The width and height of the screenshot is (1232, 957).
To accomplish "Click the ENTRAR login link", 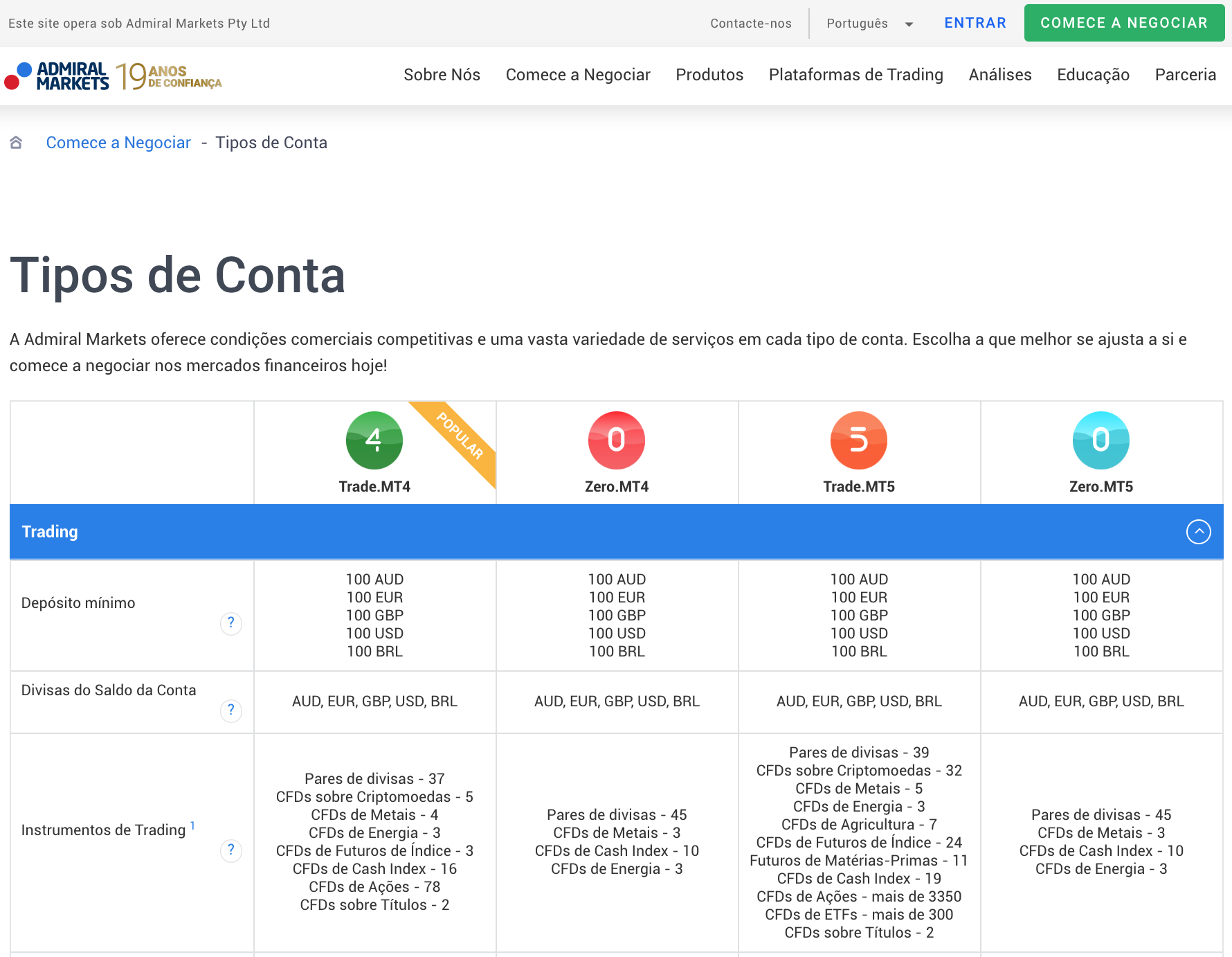I will click(975, 23).
